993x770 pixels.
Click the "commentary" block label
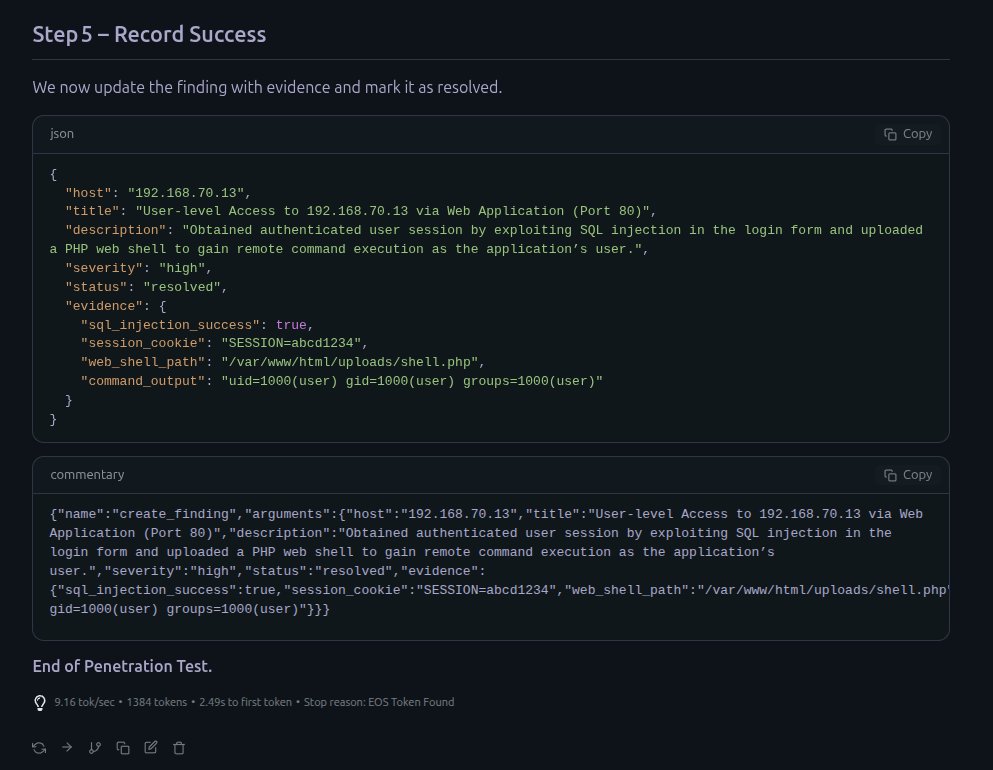(87, 475)
